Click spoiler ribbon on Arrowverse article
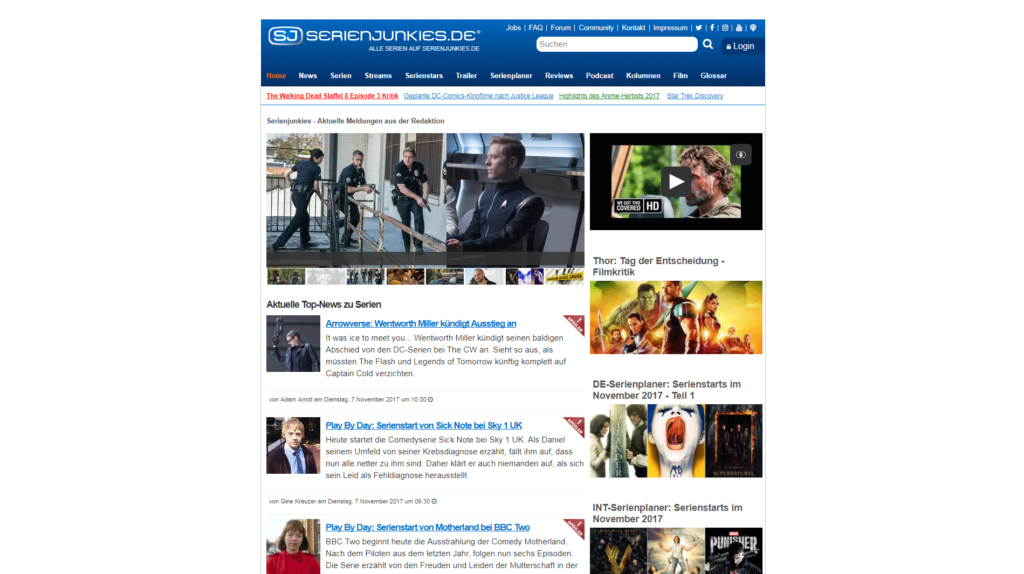Image resolution: width=1024 pixels, height=574 pixels. pyautogui.click(x=575, y=324)
